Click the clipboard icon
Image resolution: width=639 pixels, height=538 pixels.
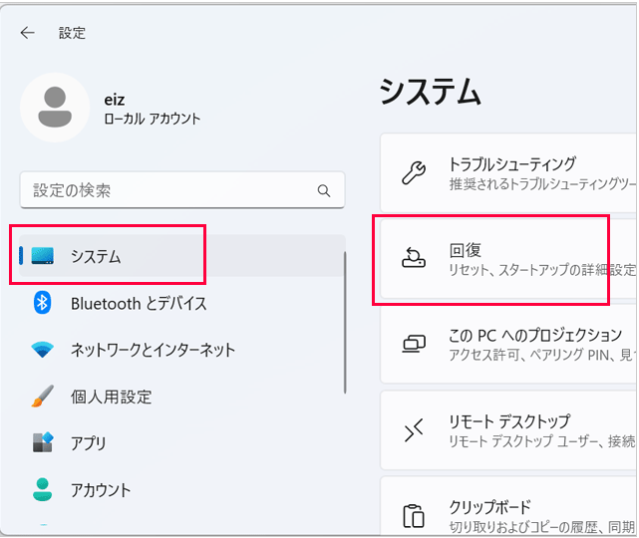413,515
